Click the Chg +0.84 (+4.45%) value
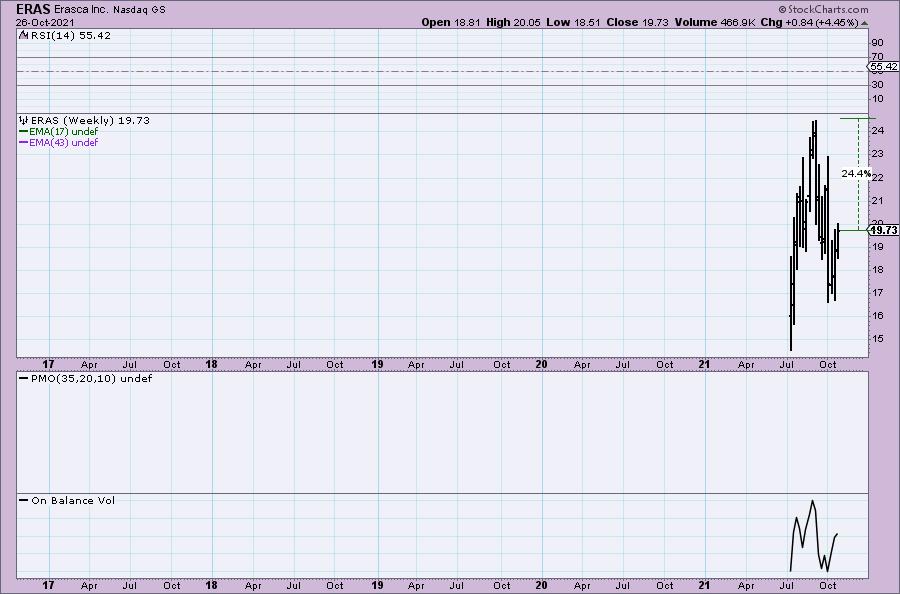The height and width of the screenshot is (594, 900). tap(809, 22)
